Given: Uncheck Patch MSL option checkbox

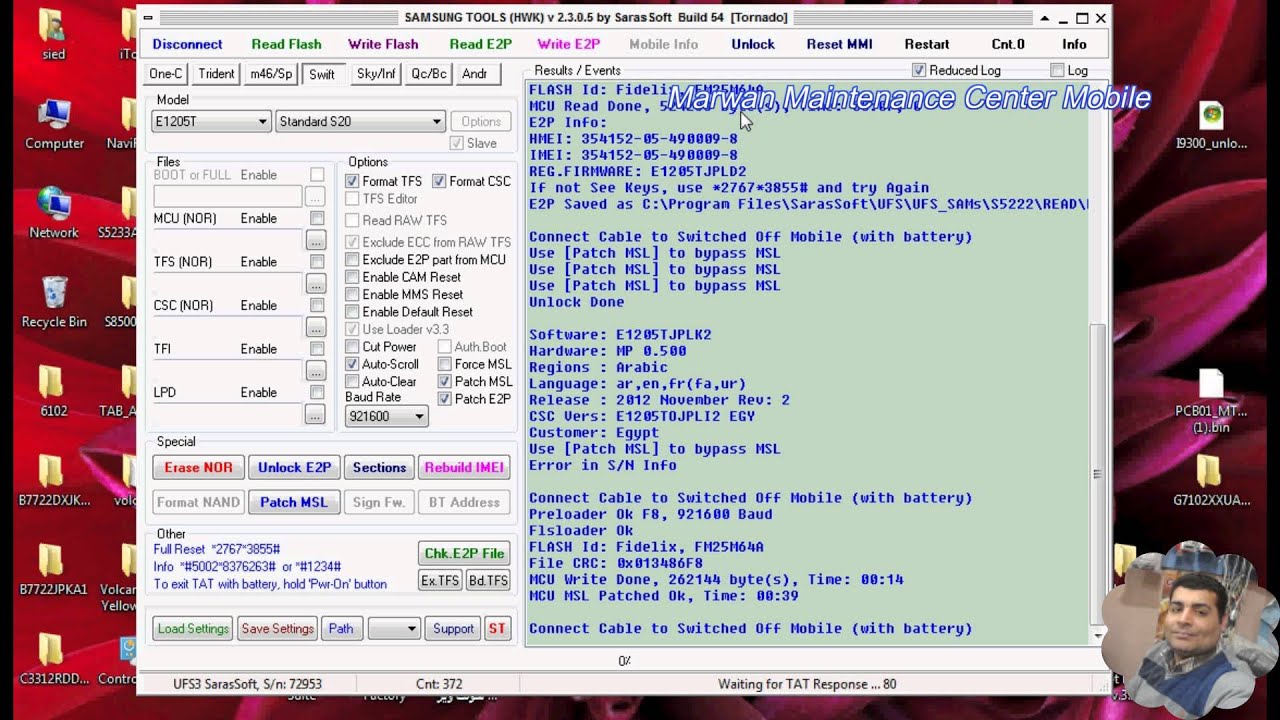Looking at the screenshot, I should click(444, 382).
